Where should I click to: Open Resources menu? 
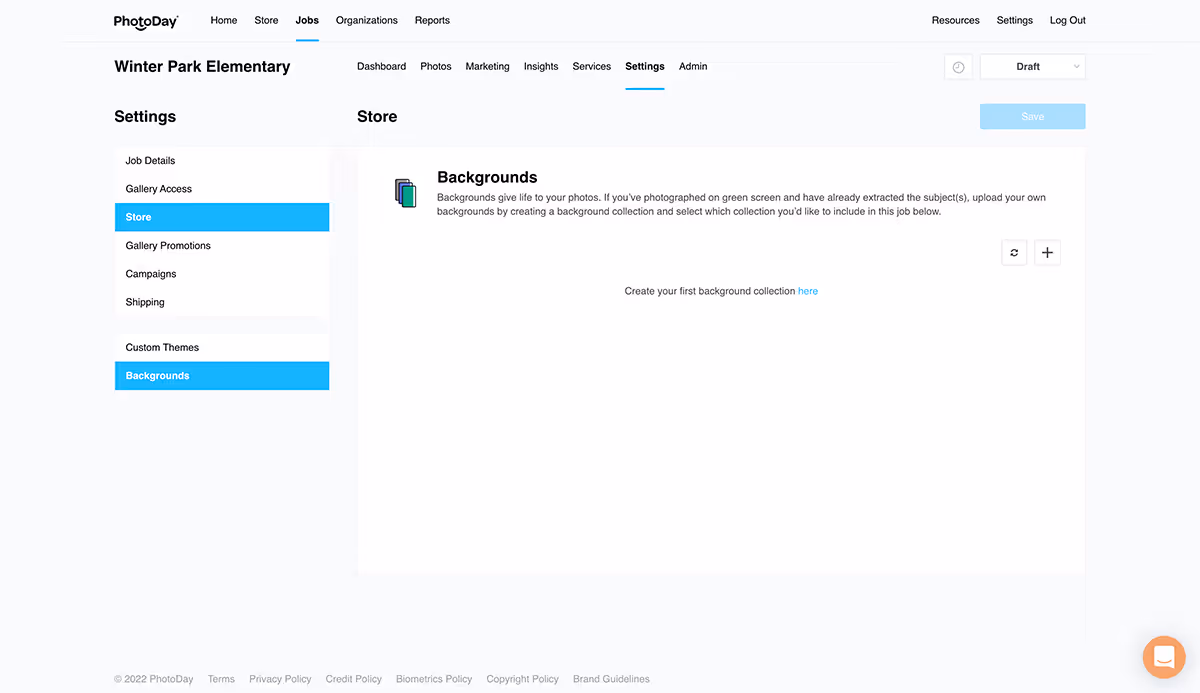click(956, 20)
